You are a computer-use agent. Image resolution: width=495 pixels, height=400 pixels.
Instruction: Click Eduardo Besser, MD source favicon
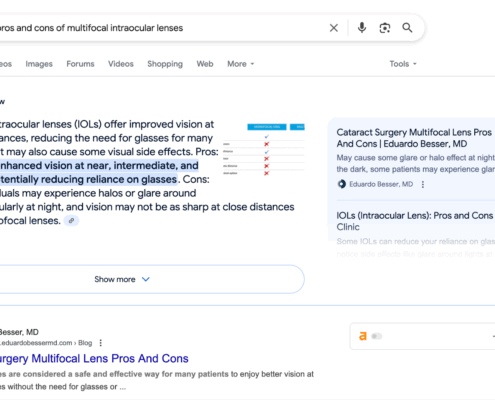coord(342,184)
